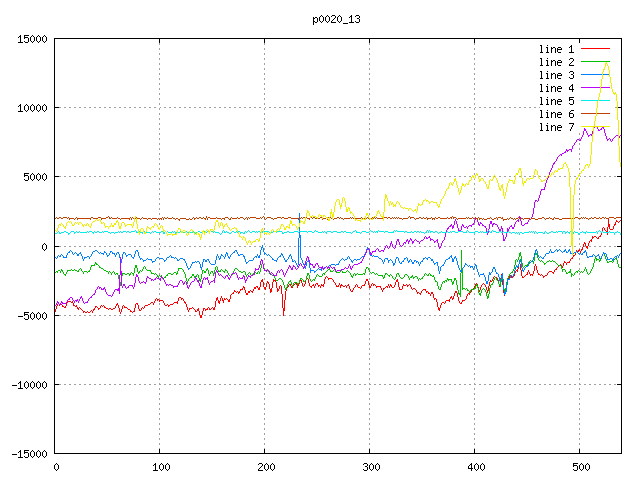Click the x-axis label 500
The height and width of the screenshot is (480, 640).
[581, 467]
